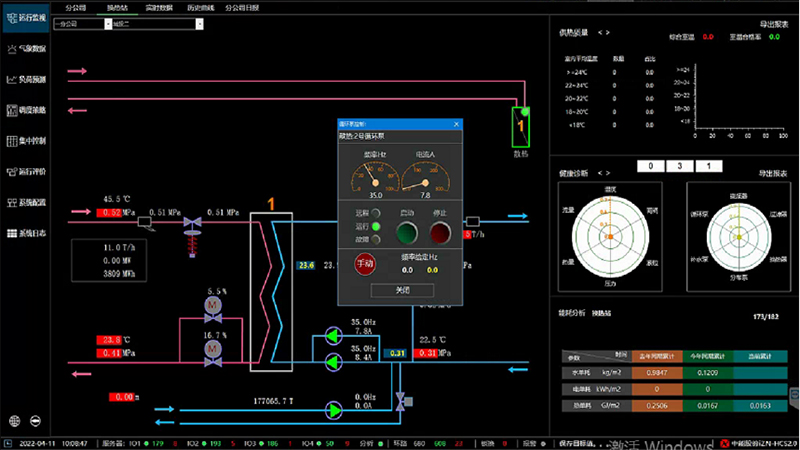Click the red 停止 stop button
Screen dimensions: 800x450
pyautogui.click(x=440, y=233)
